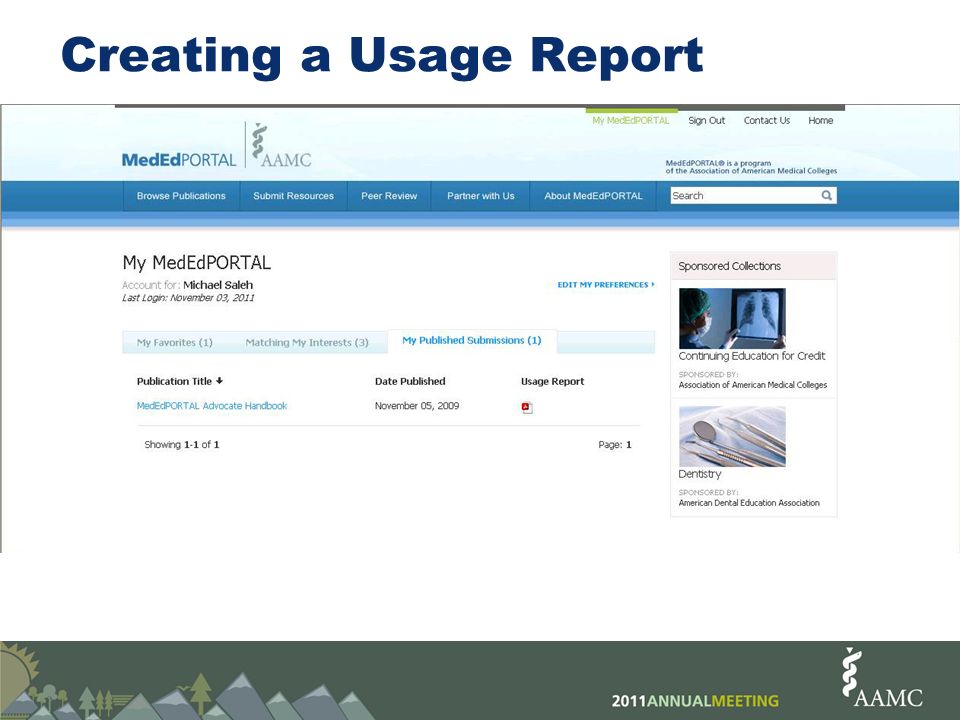This screenshot has height=720, width=960.
Task: Click Usage Report column header
Action: point(552,381)
